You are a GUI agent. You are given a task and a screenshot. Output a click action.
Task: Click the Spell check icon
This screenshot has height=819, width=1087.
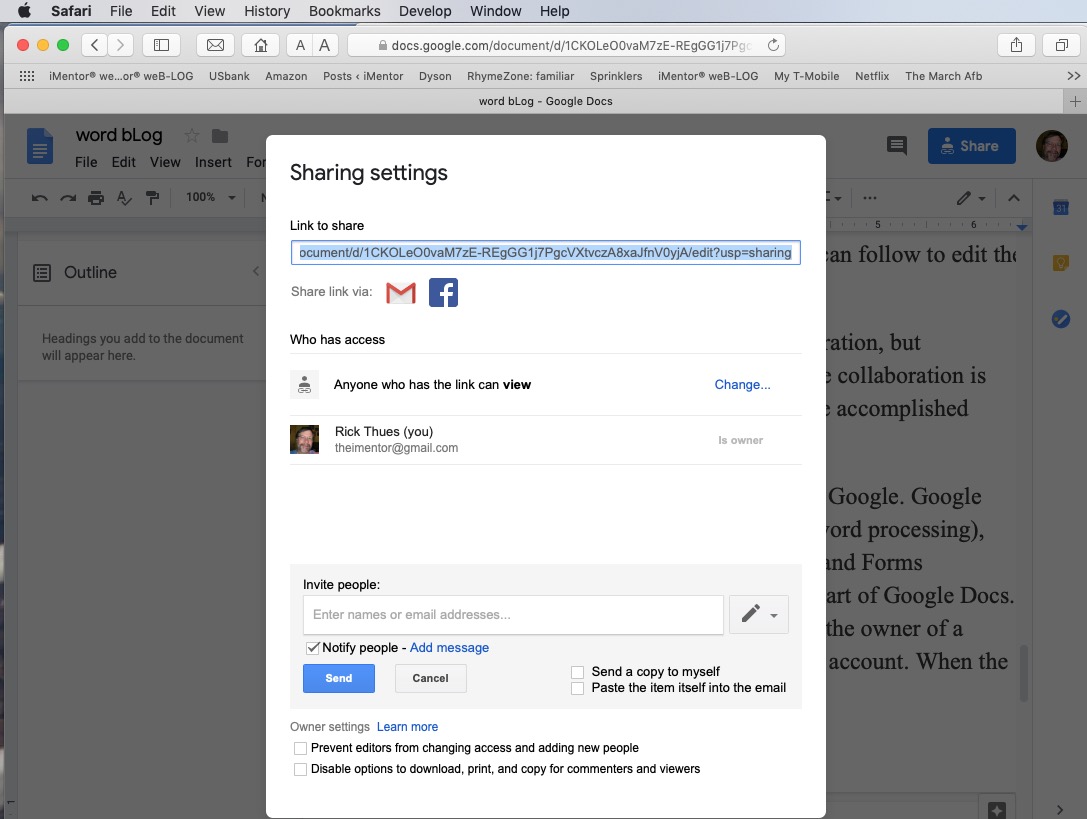point(124,198)
